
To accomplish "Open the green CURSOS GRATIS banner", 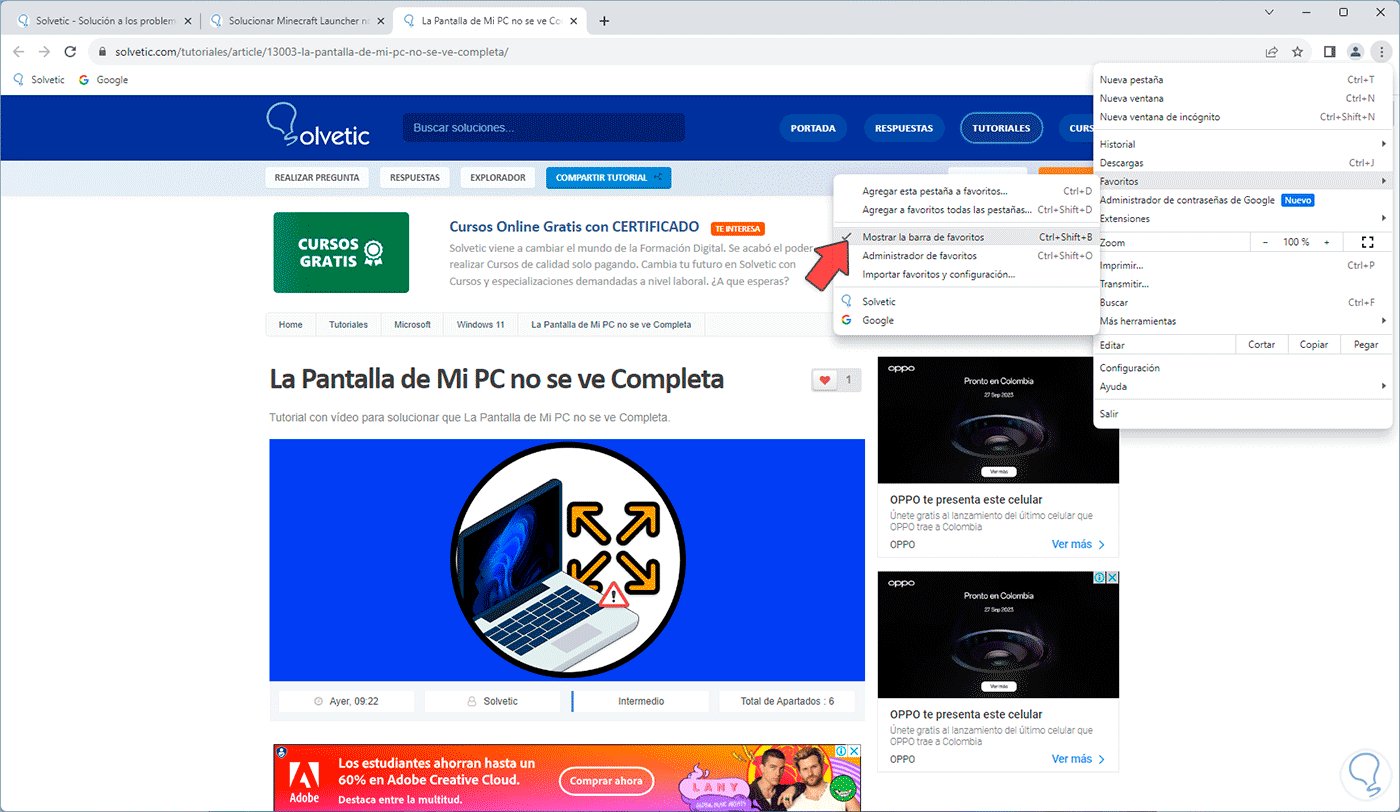I will click(341, 252).
